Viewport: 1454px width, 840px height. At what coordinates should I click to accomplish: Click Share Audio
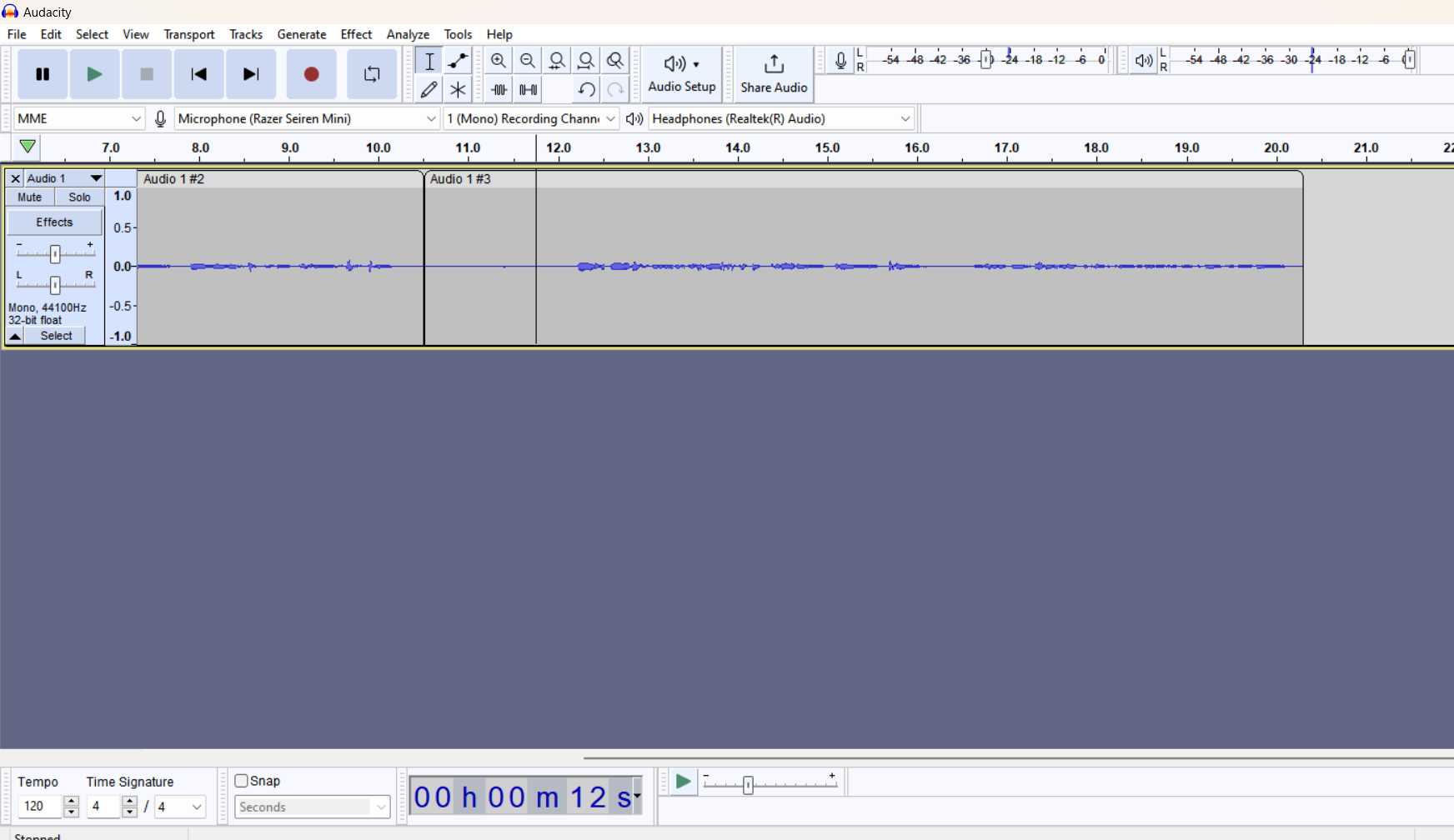pyautogui.click(x=772, y=73)
